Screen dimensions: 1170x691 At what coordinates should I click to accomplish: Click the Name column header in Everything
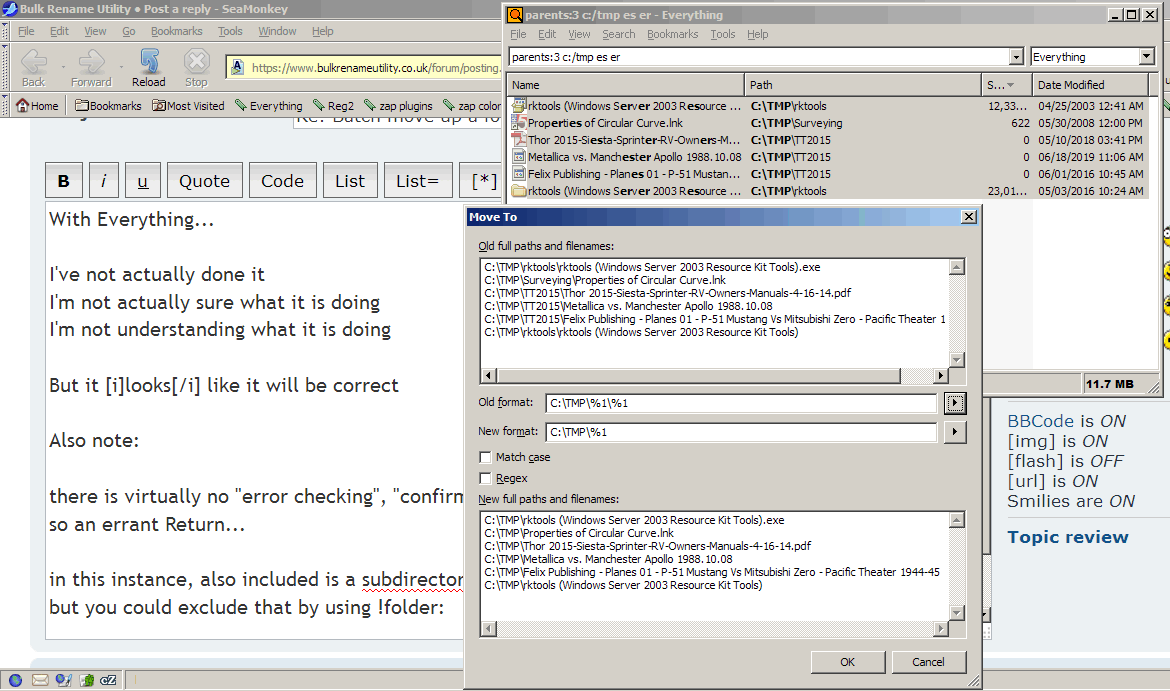[625, 85]
